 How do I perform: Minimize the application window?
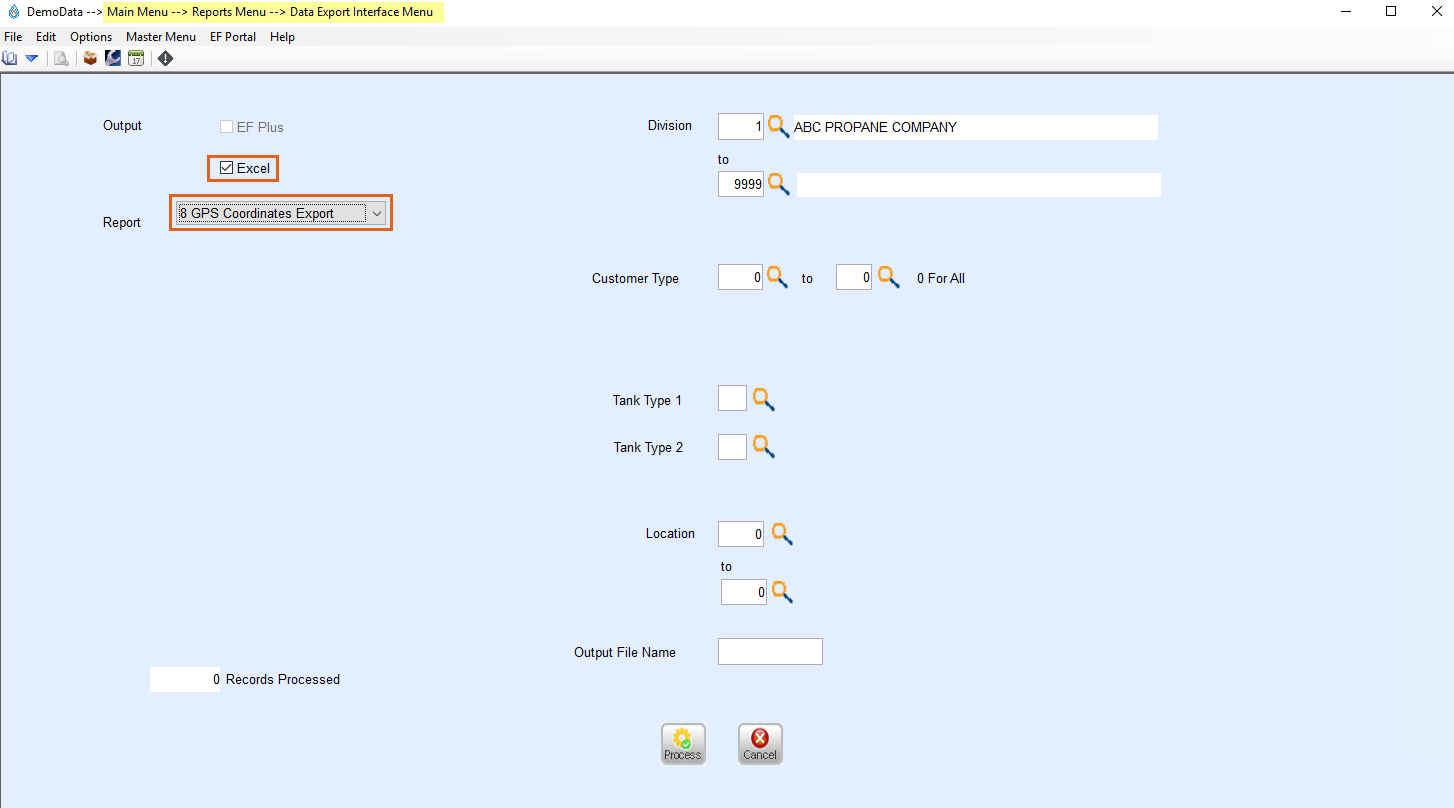click(1345, 11)
